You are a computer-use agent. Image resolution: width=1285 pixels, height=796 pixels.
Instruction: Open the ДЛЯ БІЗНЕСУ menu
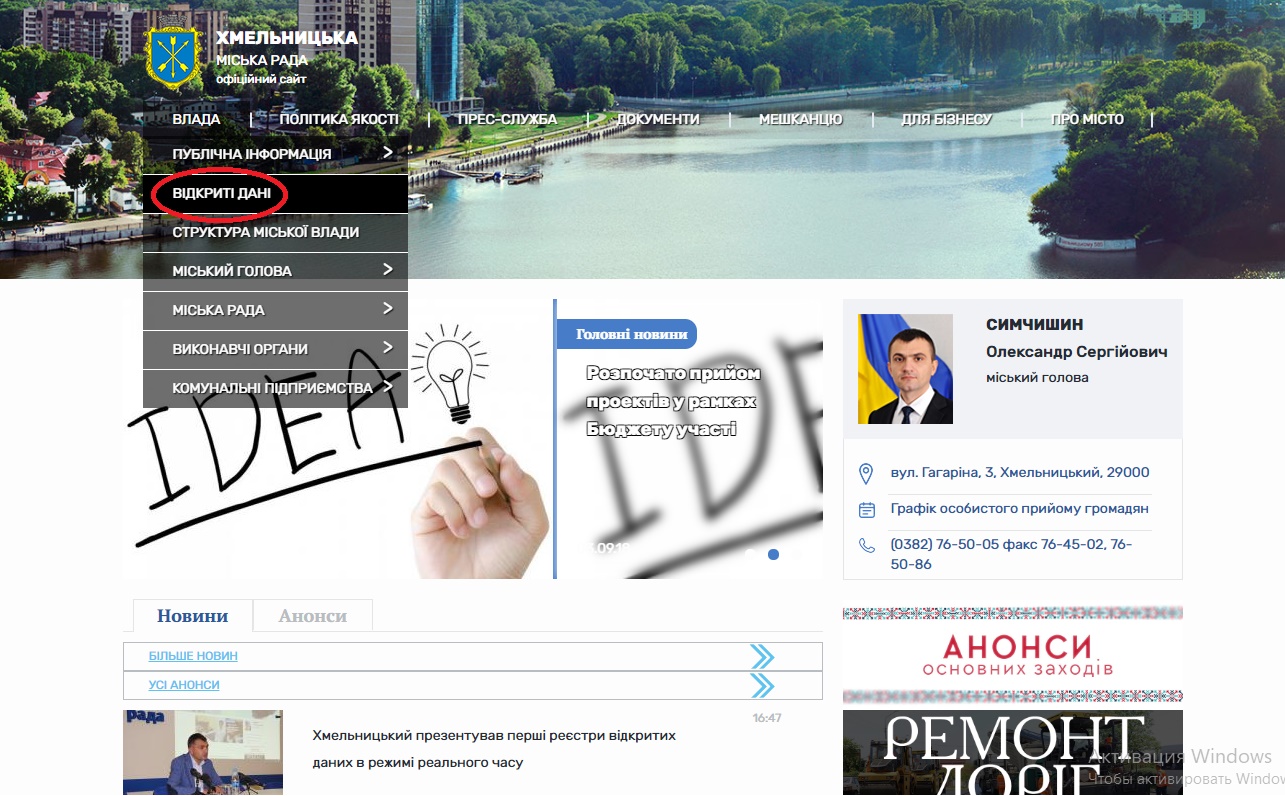(946, 119)
